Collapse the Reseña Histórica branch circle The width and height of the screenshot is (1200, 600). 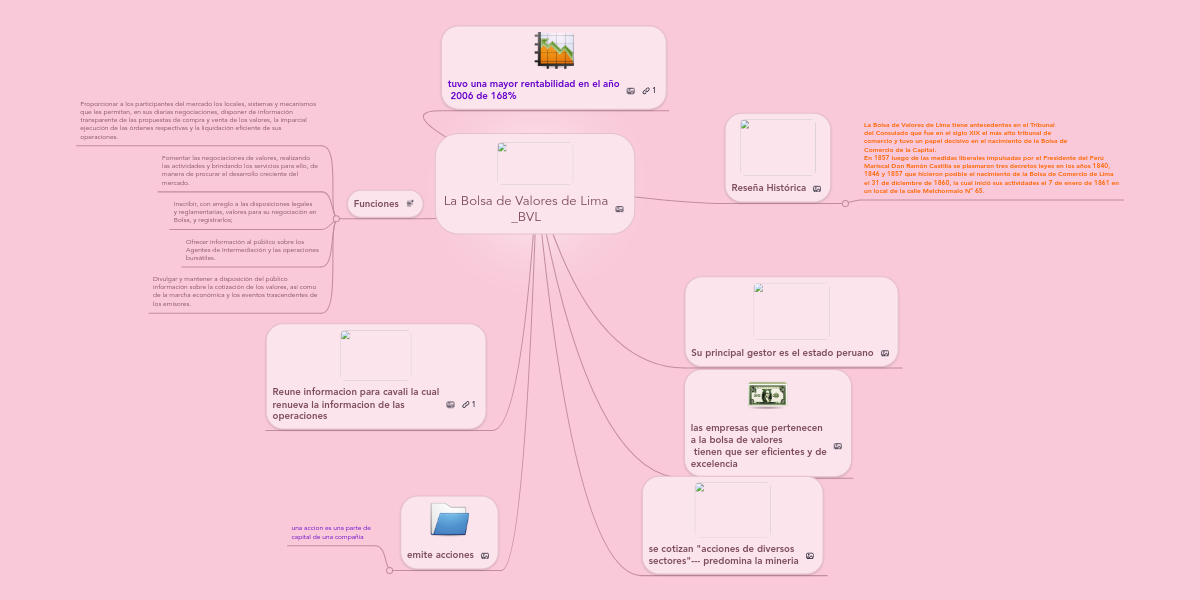coord(845,203)
